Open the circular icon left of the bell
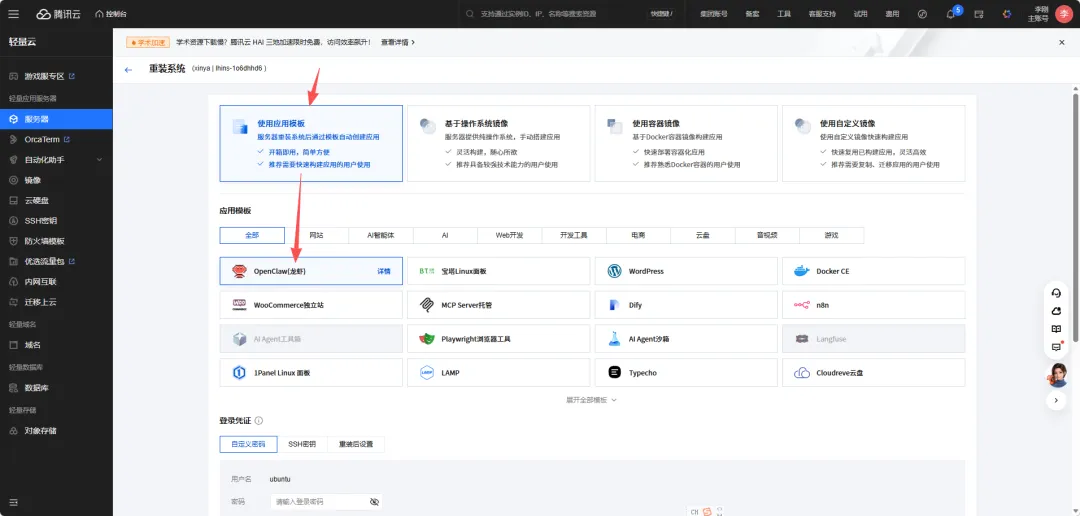This screenshot has height=516, width=1080. 922,14
